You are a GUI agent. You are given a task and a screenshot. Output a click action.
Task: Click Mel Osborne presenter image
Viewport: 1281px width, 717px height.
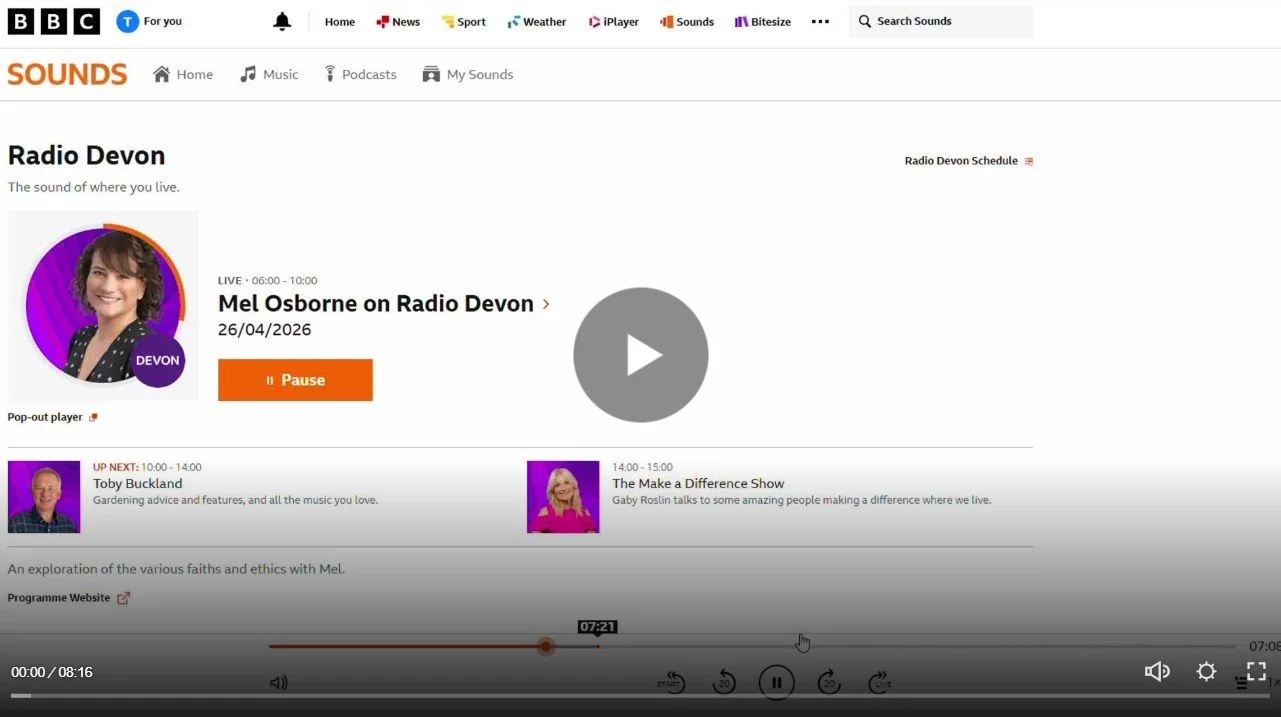[103, 306]
